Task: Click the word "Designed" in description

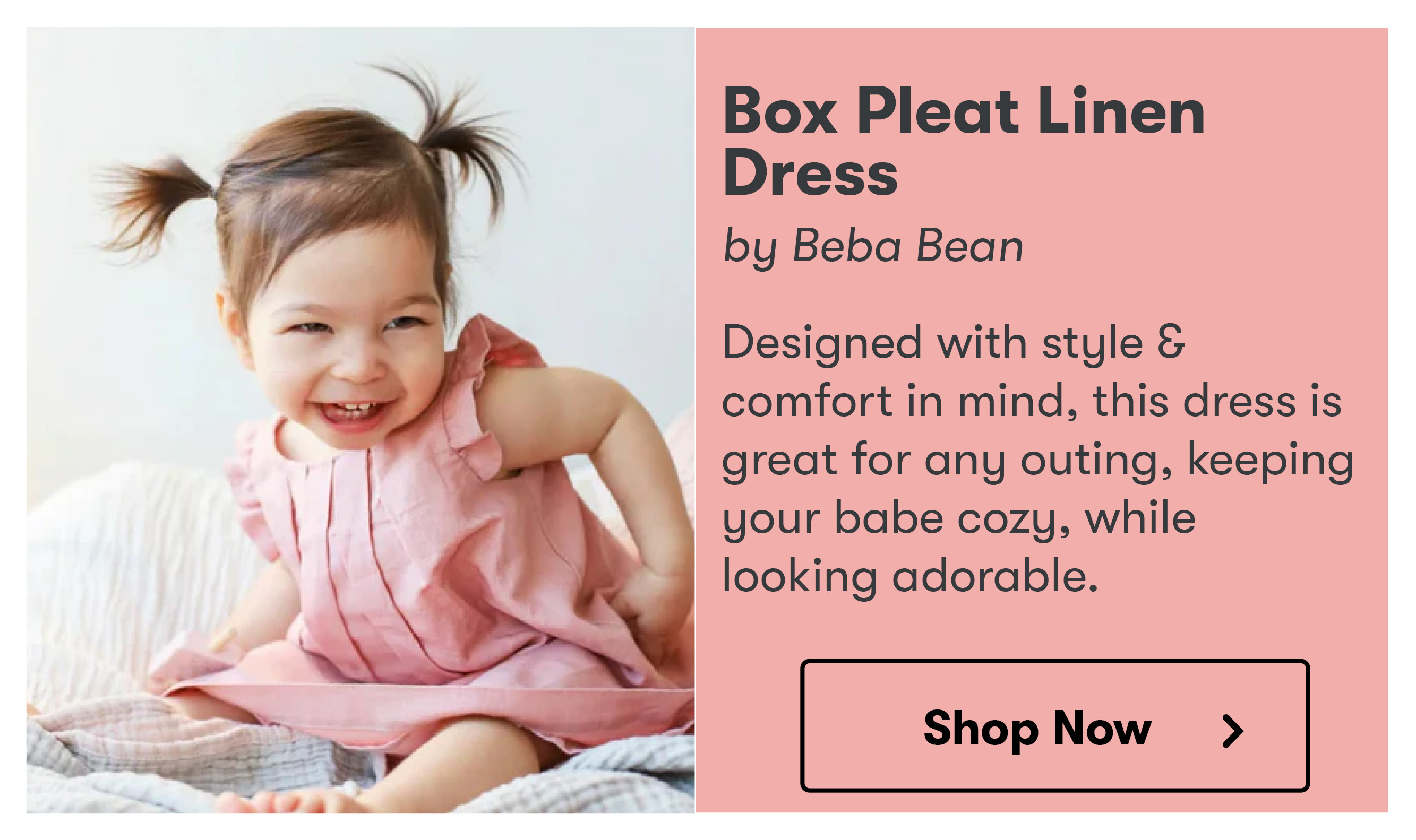Action: coord(822,343)
